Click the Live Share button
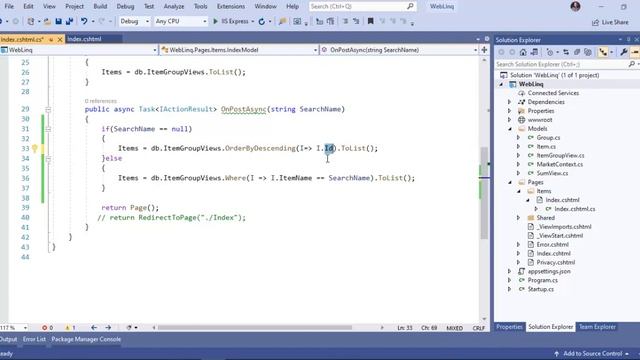This screenshot has height=360, width=640. (610, 22)
